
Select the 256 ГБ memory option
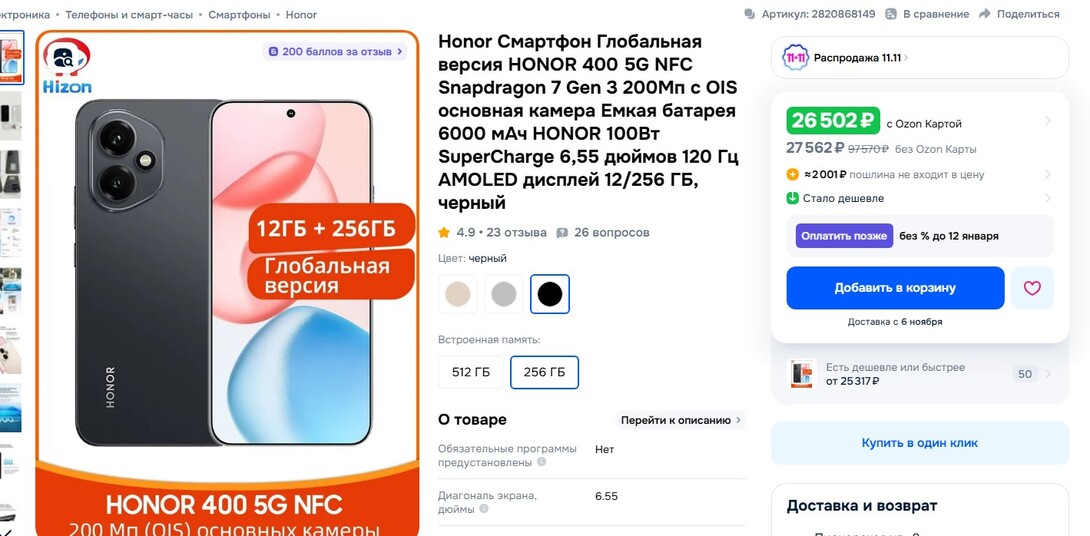click(x=544, y=372)
